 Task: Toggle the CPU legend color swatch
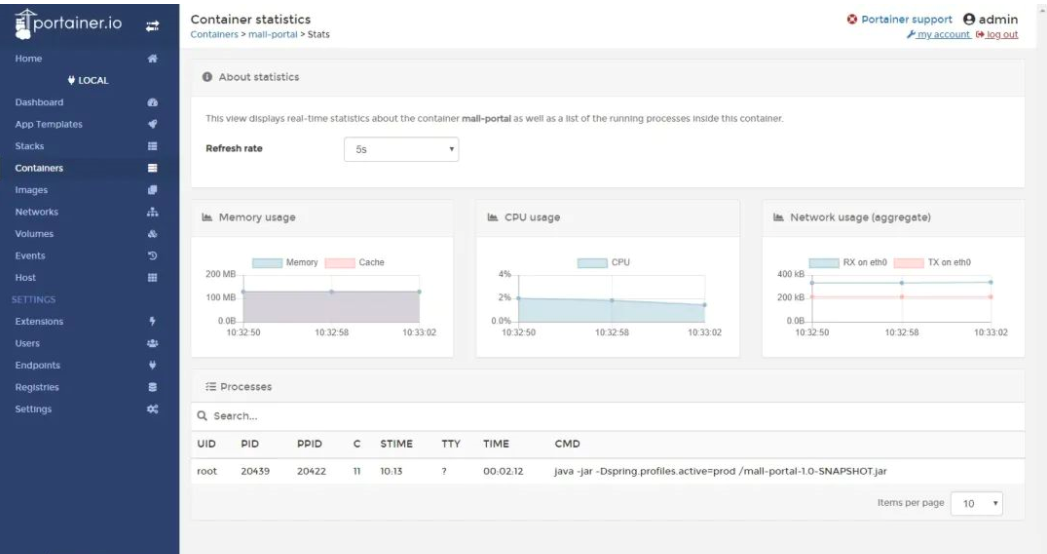pos(594,262)
